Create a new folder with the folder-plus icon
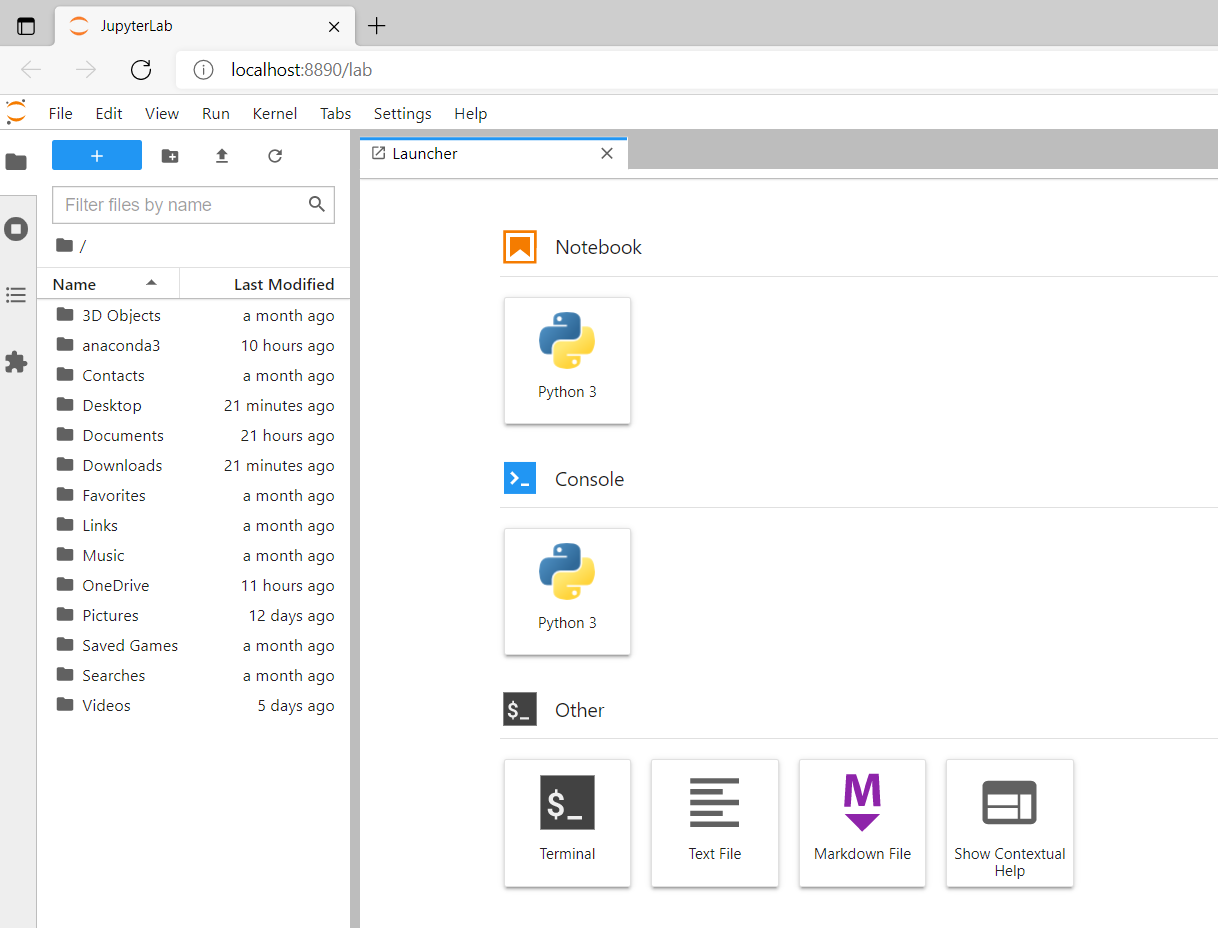 coord(170,156)
